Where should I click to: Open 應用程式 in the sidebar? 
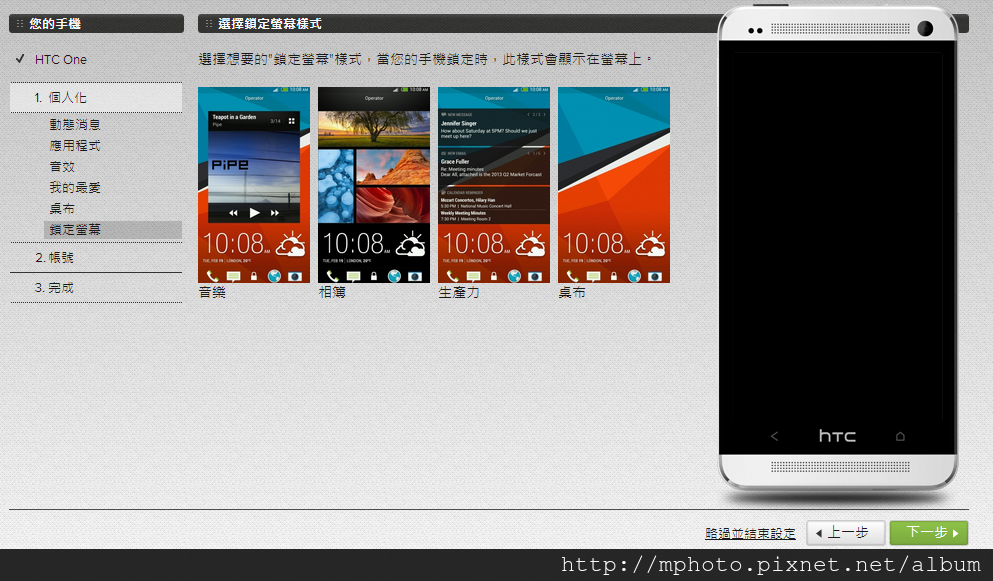pos(75,146)
